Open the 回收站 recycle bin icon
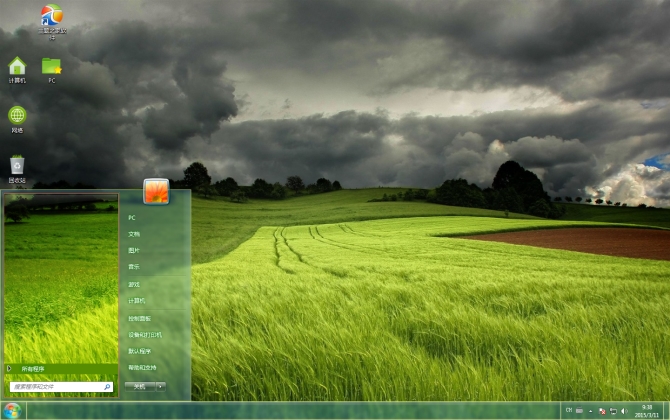670x420 pixels. (17, 169)
